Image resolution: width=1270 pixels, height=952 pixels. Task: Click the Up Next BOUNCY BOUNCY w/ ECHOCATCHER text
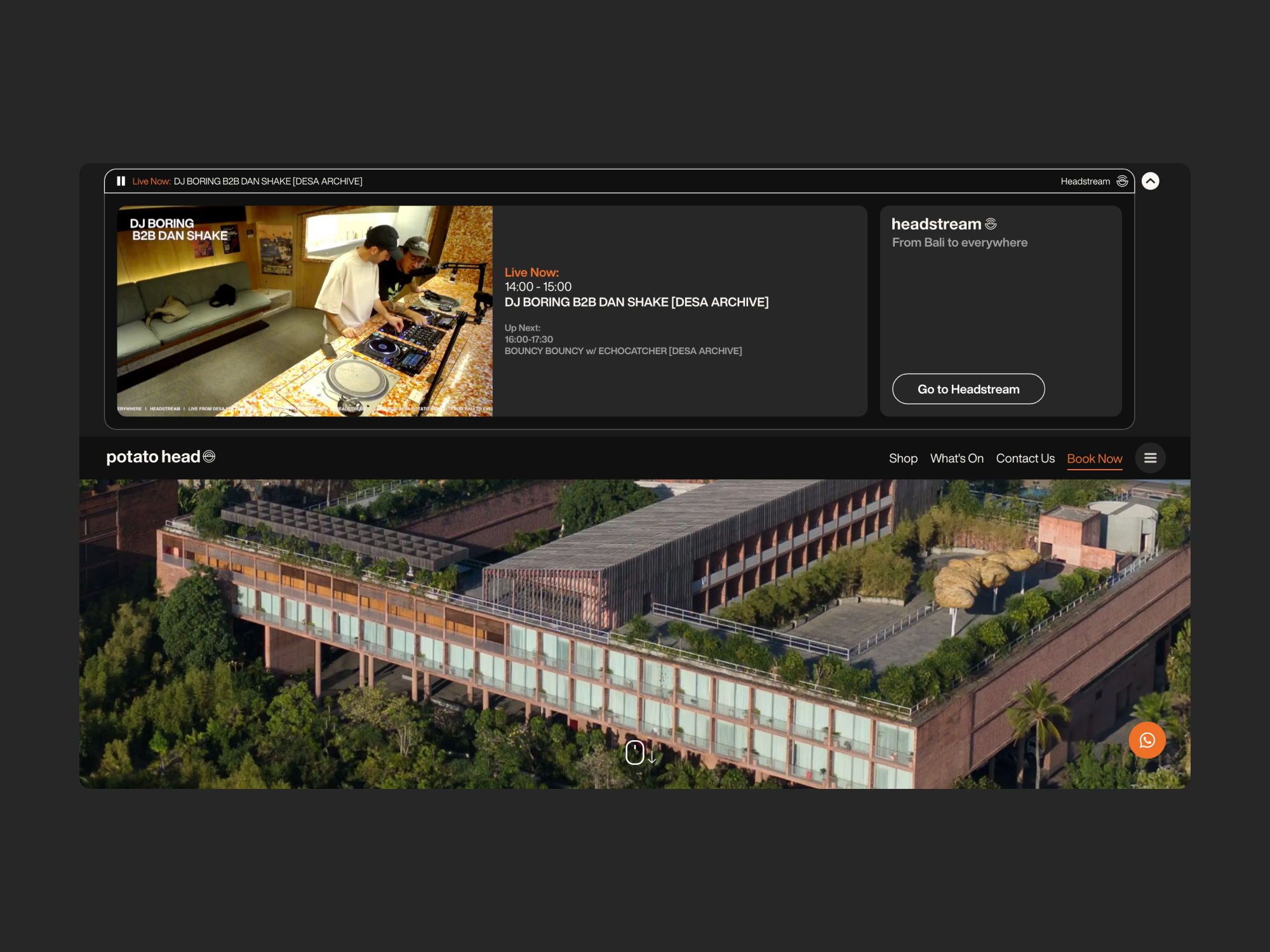[623, 351]
